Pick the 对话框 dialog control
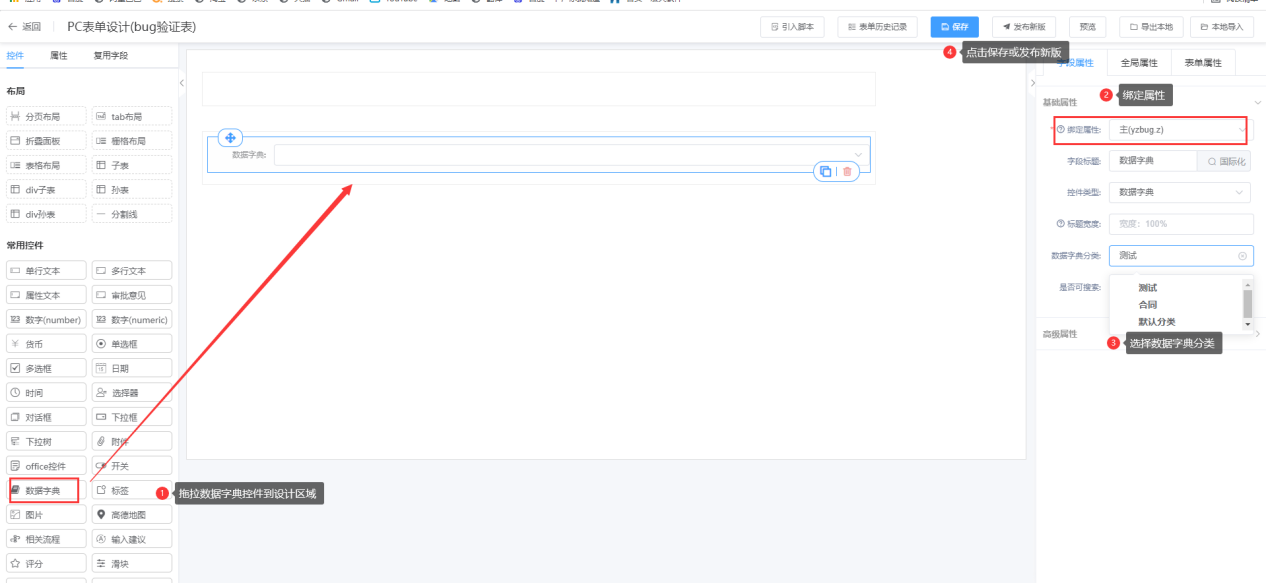Viewport: 1266px width, 583px height. [x=46, y=417]
